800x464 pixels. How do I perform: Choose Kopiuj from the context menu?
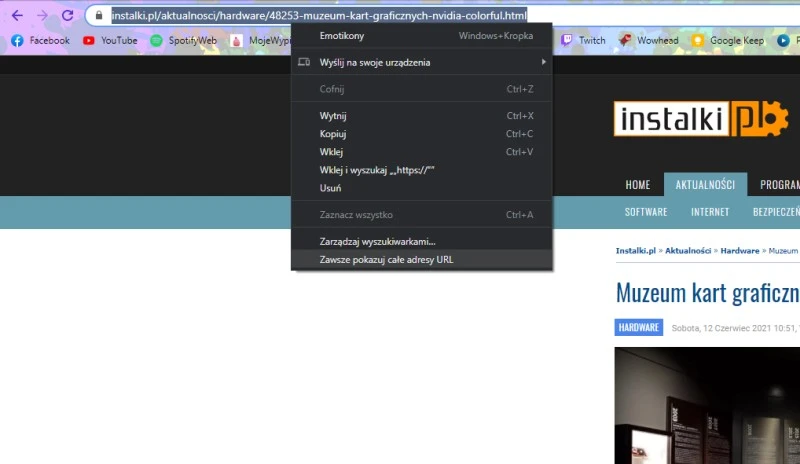pyautogui.click(x=421, y=134)
